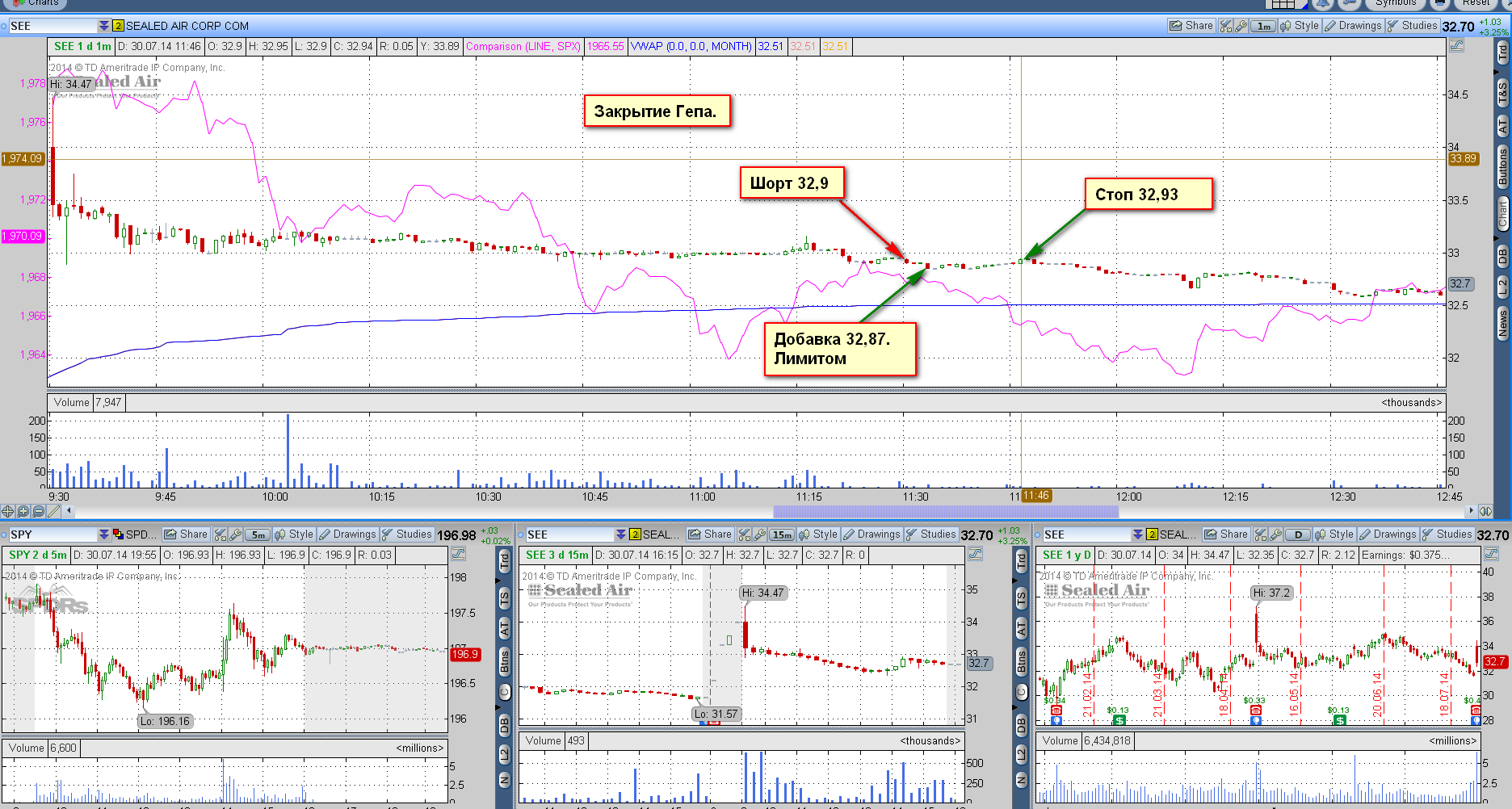Open wrench settings on SEE daily chart
Viewport: 1512px width, 809px height.
(1276, 534)
